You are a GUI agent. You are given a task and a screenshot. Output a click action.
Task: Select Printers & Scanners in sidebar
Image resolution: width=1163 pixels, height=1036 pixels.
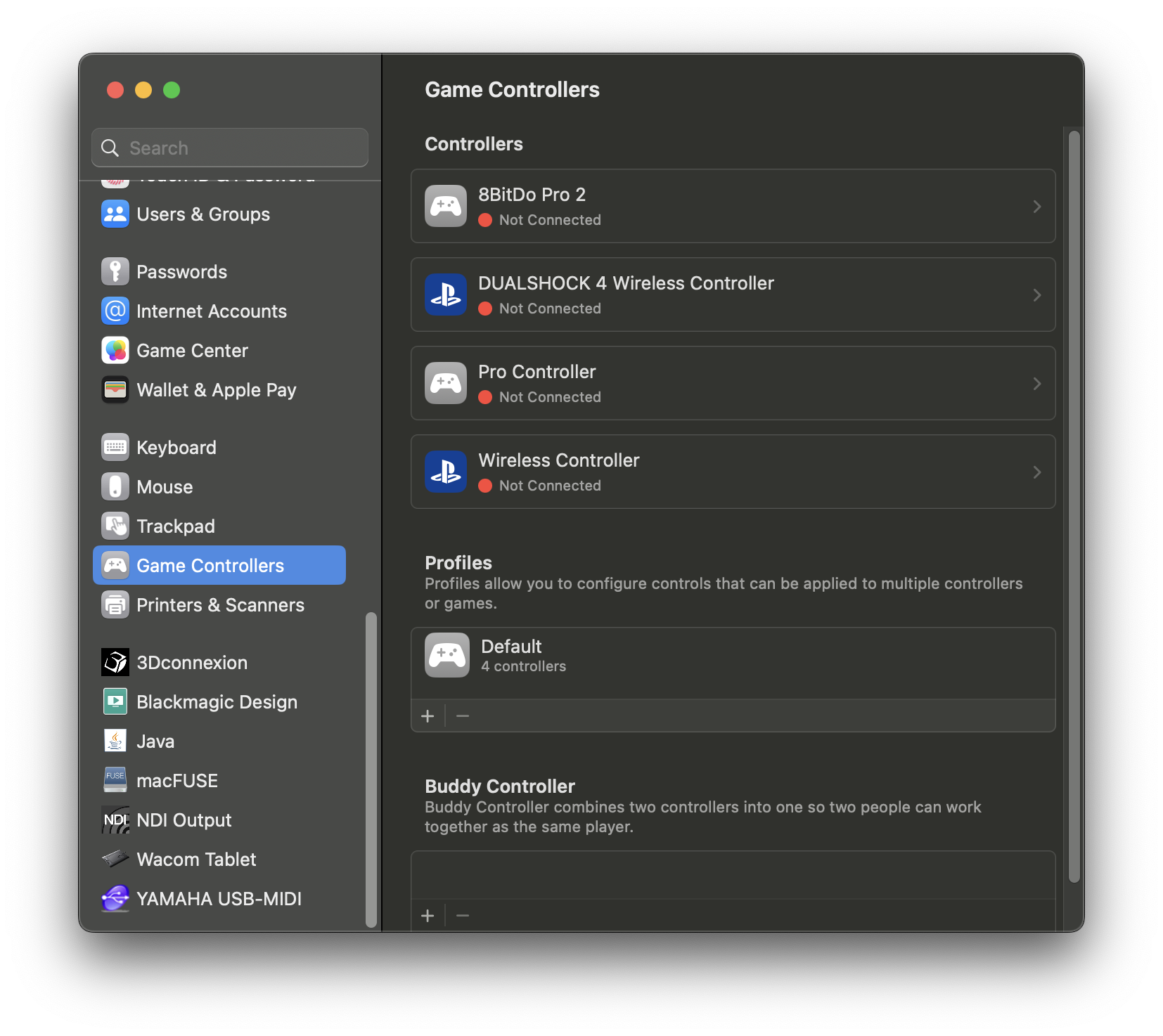pos(220,604)
